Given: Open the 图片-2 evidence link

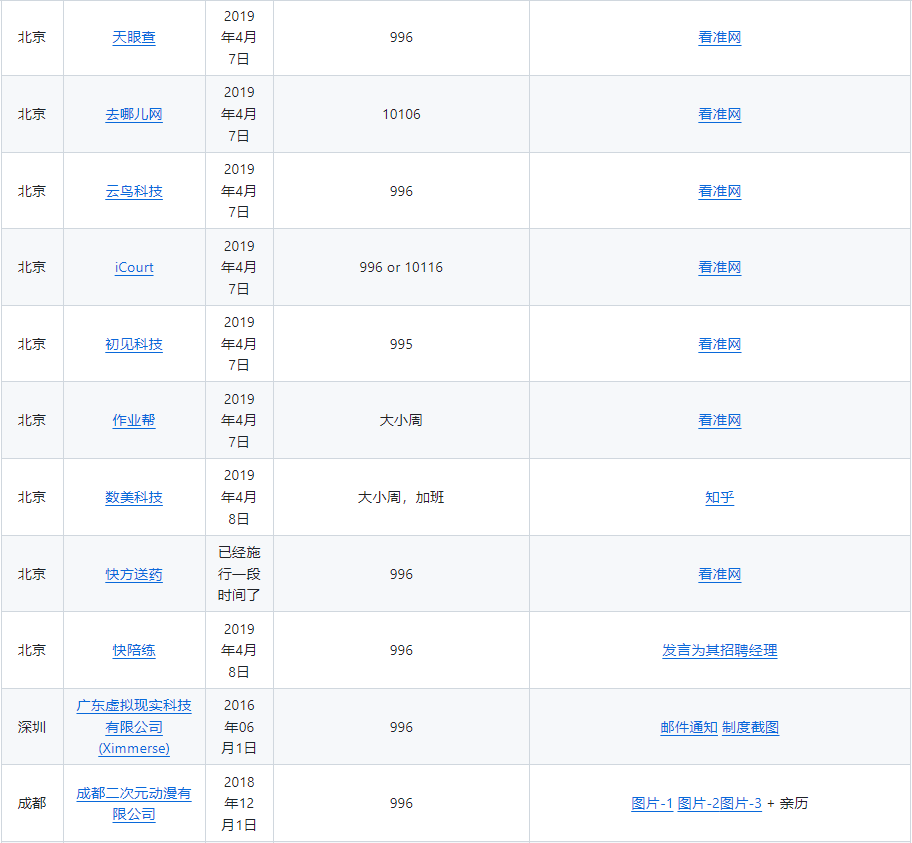Looking at the screenshot, I should pyautogui.click(x=699, y=803).
